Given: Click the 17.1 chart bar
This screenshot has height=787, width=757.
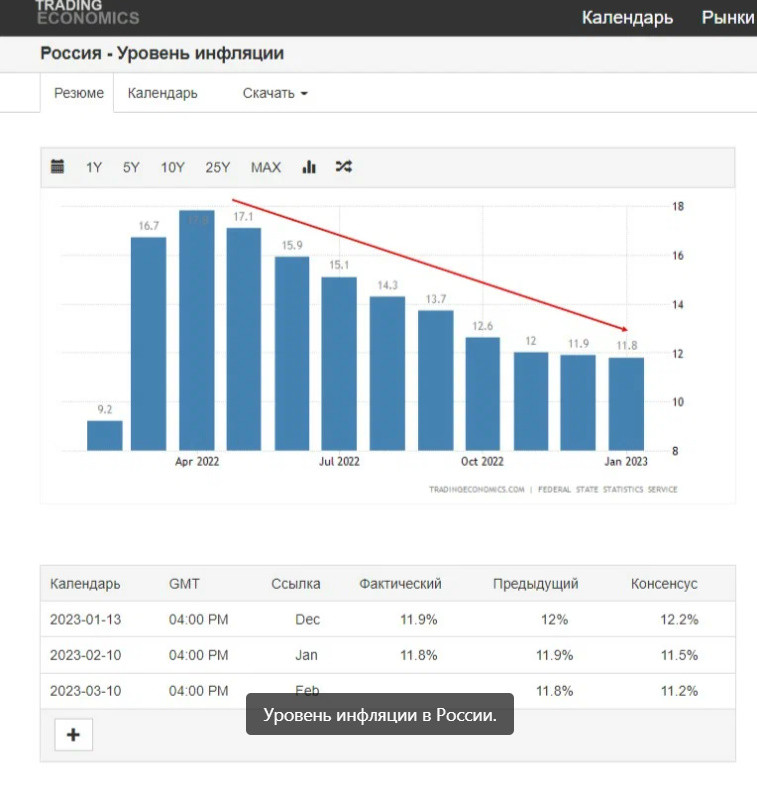Looking at the screenshot, I should pyautogui.click(x=243, y=340).
